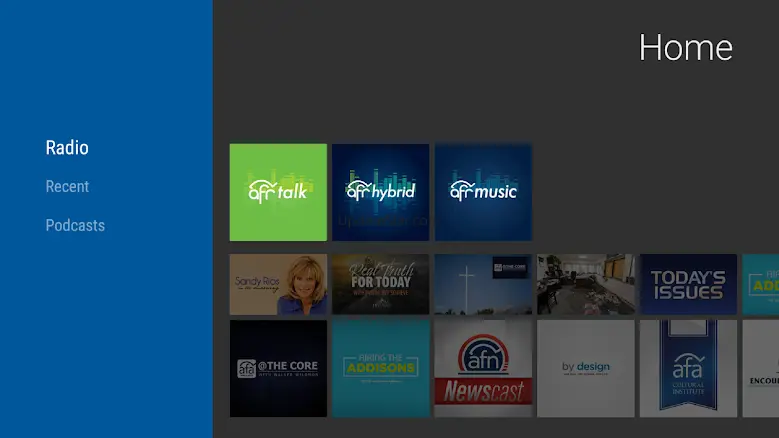Open full Airing the Addisons square tile
This screenshot has height=438, width=779.
(381, 368)
